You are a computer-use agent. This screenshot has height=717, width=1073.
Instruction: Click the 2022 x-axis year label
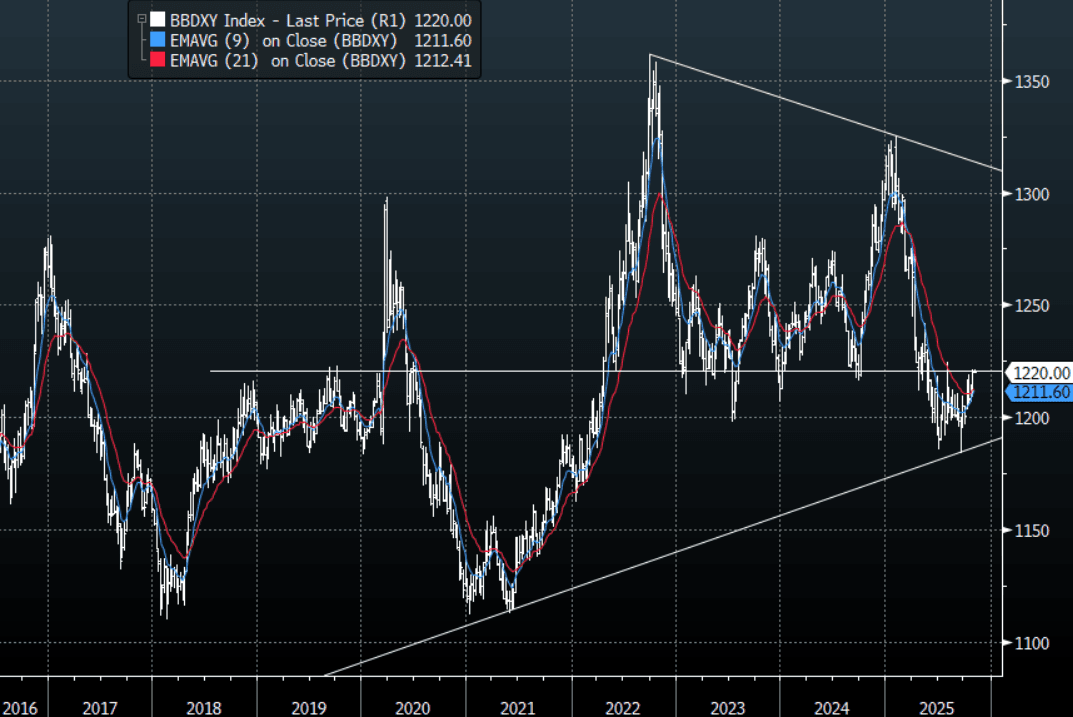click(x=622, y=708)
